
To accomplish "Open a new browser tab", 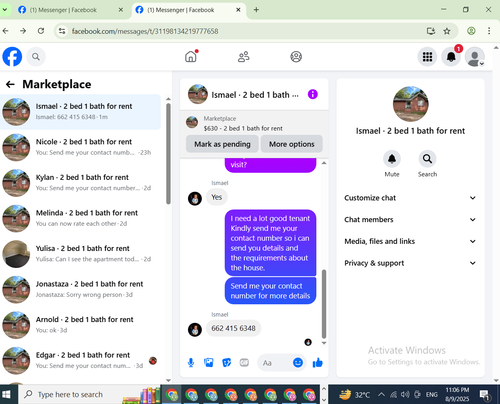I will (x=256, y=10).
